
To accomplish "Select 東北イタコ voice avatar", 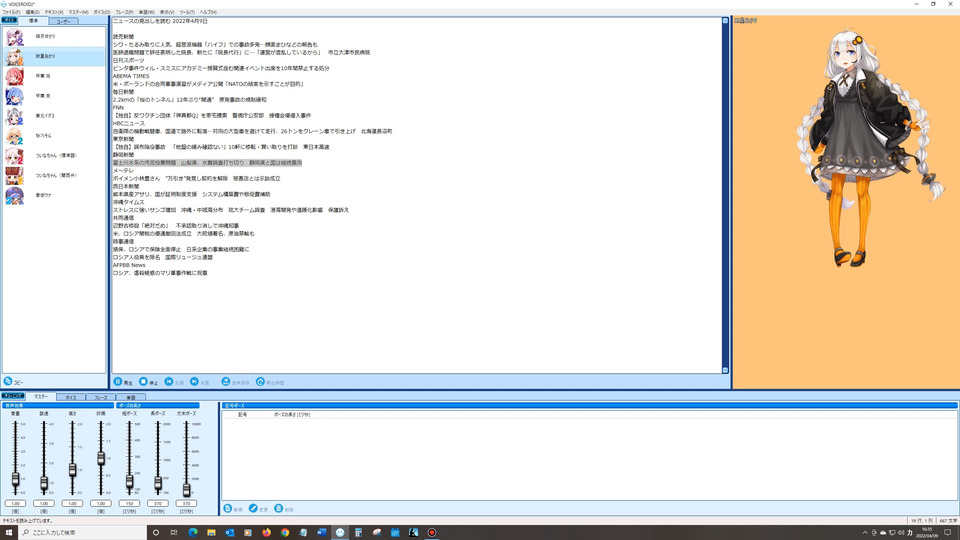I will [15, 116].
